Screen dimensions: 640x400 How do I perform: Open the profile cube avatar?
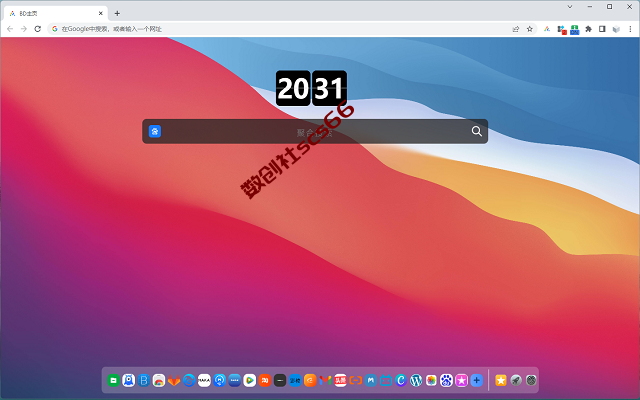[616, 29]
